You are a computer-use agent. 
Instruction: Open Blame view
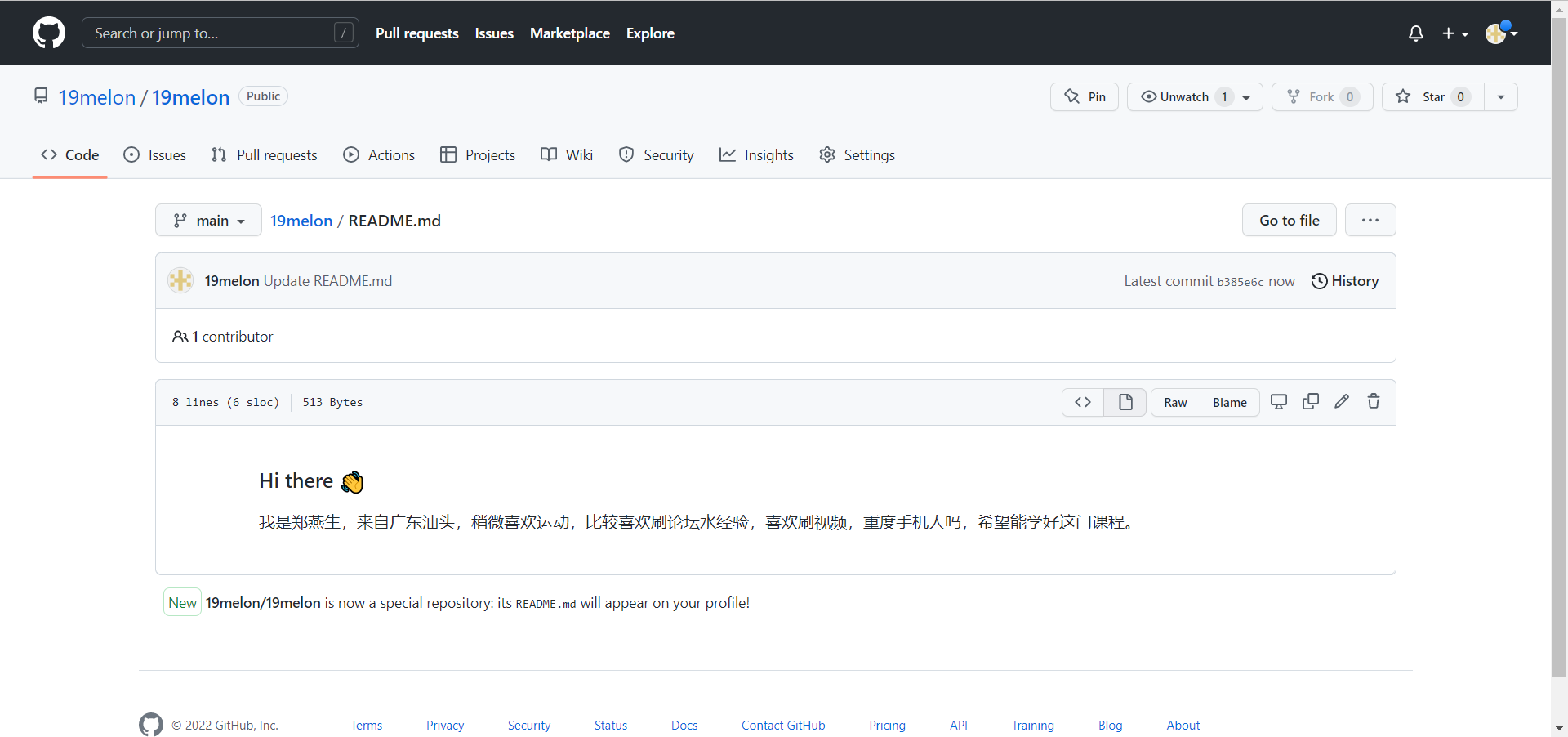[x=1230, y=402]
